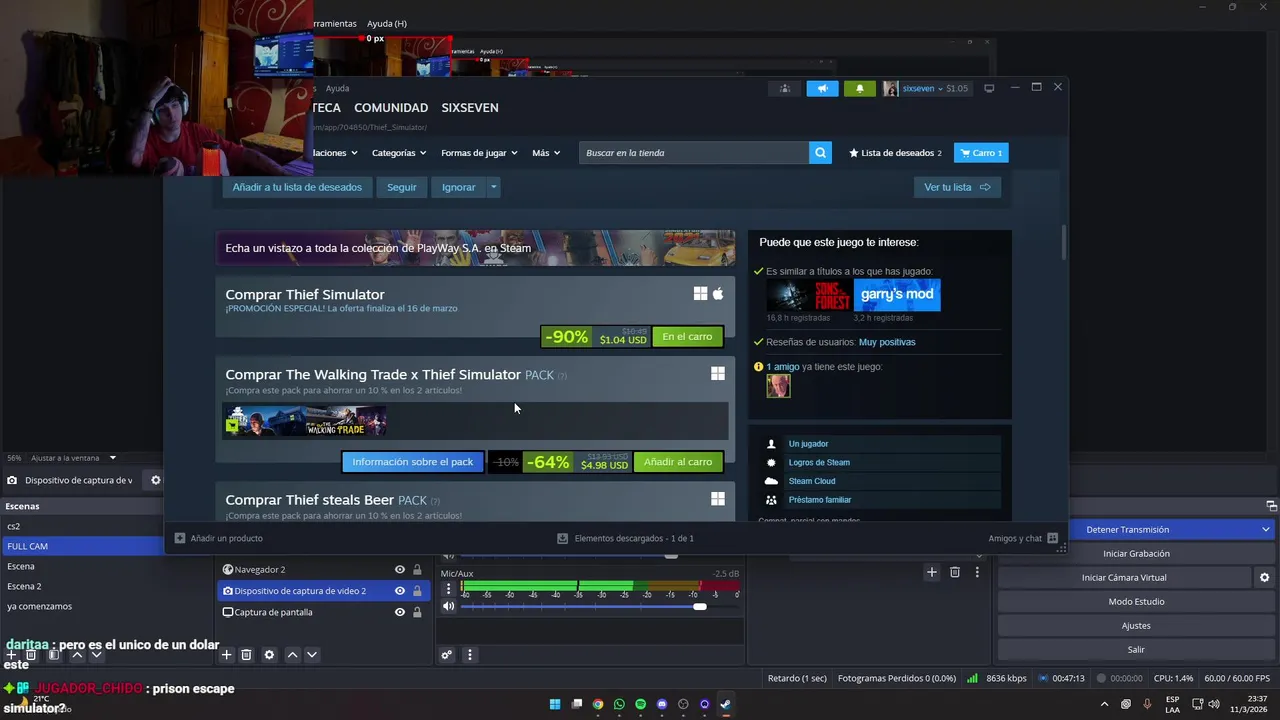Click Añadir a tu lista de deseados
This screenshot has height=720, width=1280.
[297, 187]
